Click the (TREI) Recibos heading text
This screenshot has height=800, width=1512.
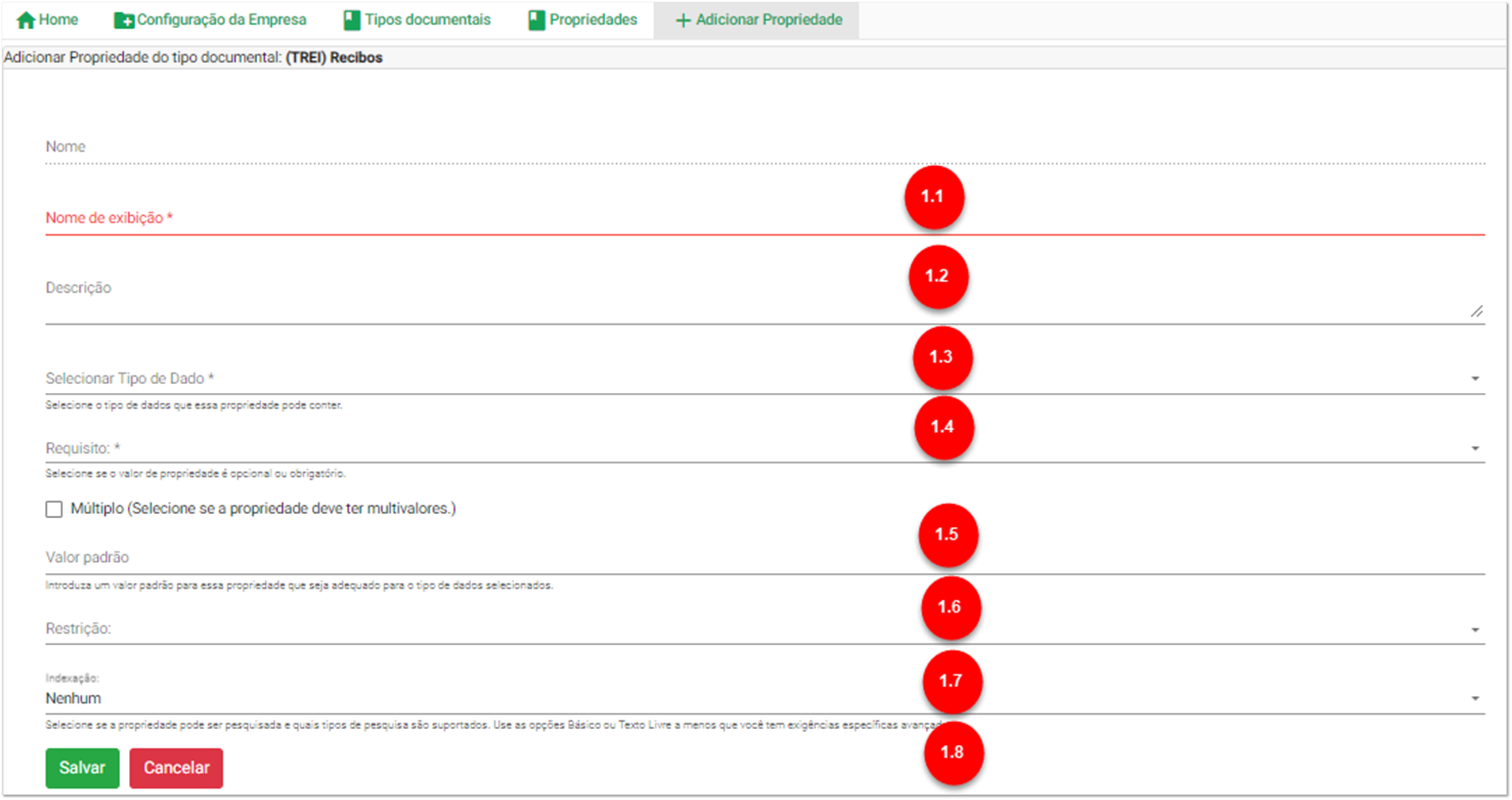pyautogui.click(x=334, y=58)
